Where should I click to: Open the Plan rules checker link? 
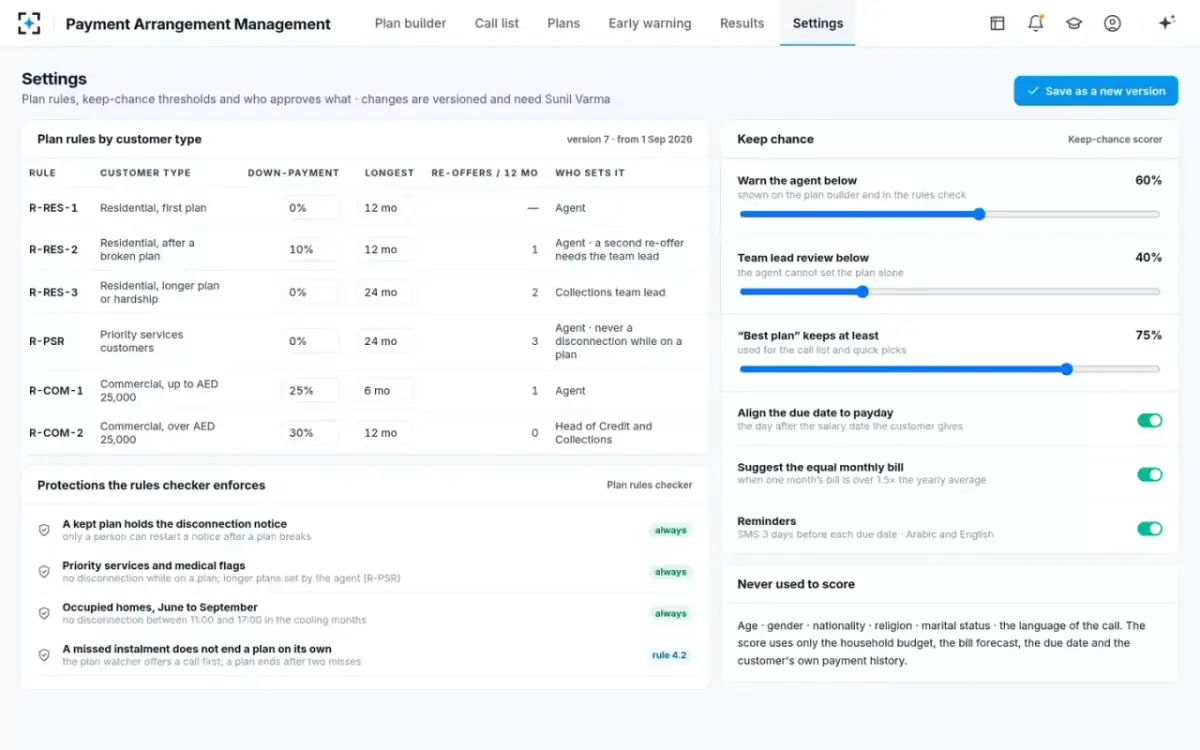(649, 485)
